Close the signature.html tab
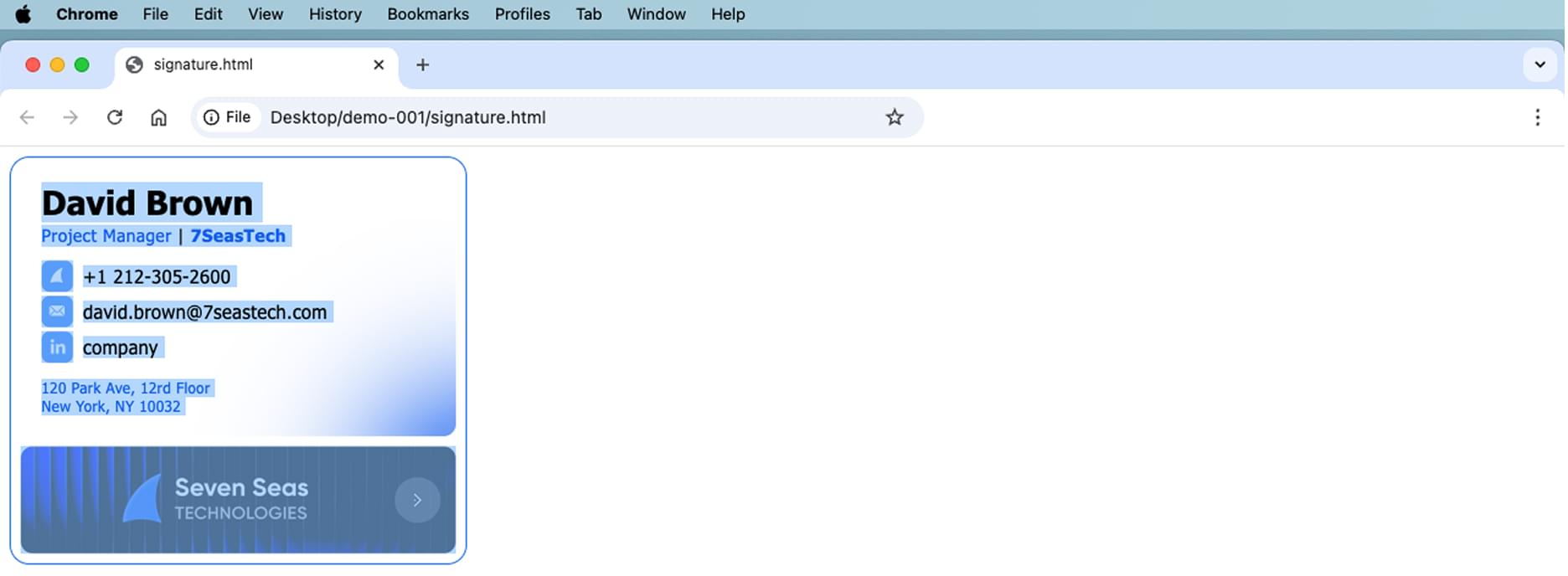1568x576 pixels. [379, 64]
